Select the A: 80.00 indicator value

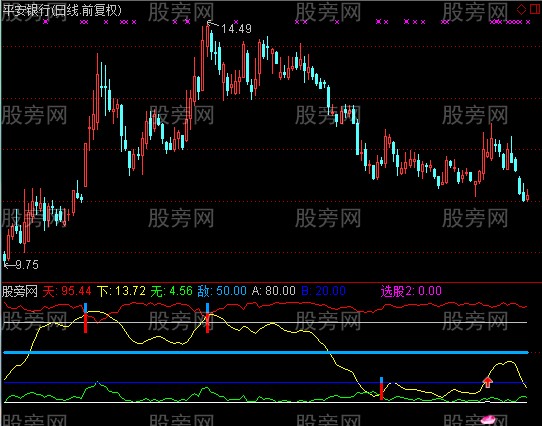(x=273, y=291)
